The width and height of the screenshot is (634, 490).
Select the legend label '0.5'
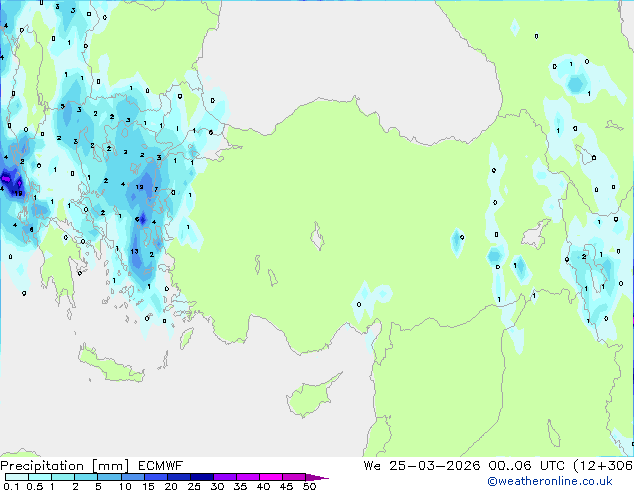(x=34, y=486)
